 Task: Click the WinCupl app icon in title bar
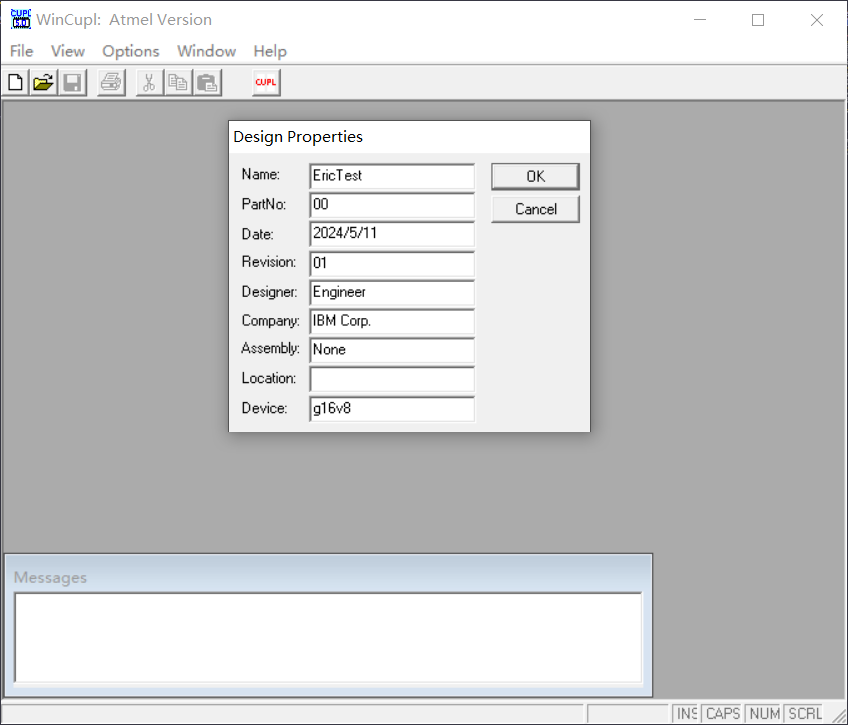coord(21,19)
